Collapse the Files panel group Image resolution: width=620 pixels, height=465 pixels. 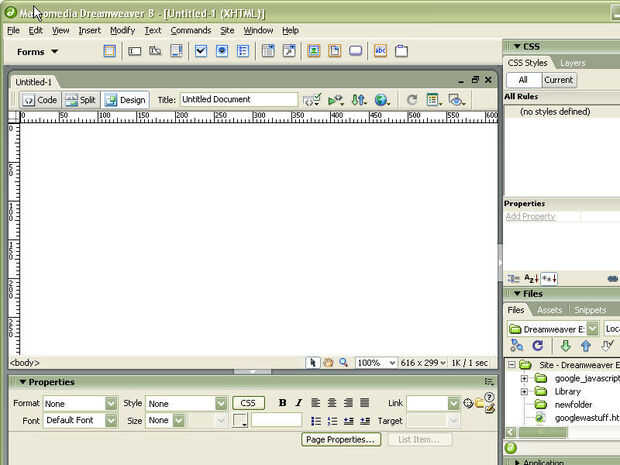[517, 293]
